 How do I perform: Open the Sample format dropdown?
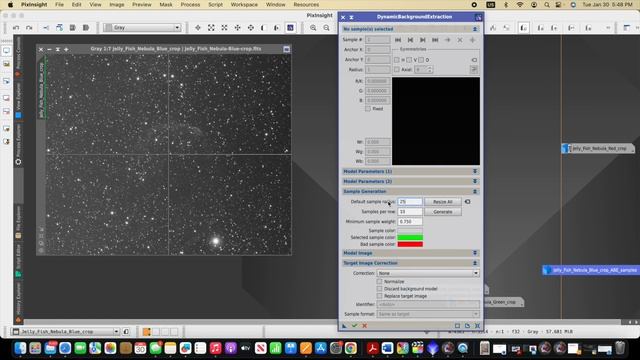[428, 314]
